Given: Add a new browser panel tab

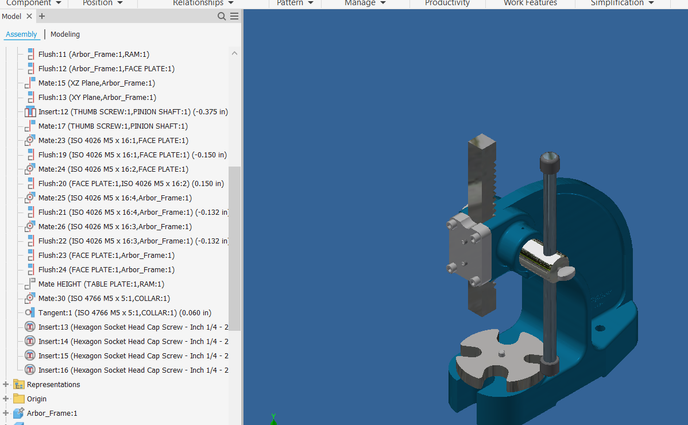Looking at the screenshot, I should [42, 16].
